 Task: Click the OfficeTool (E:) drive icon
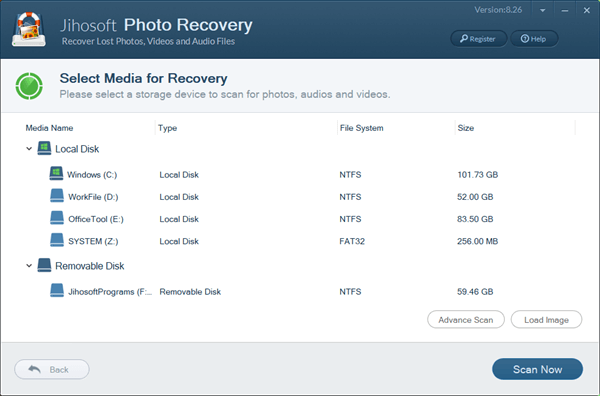(x=57, y=218)
